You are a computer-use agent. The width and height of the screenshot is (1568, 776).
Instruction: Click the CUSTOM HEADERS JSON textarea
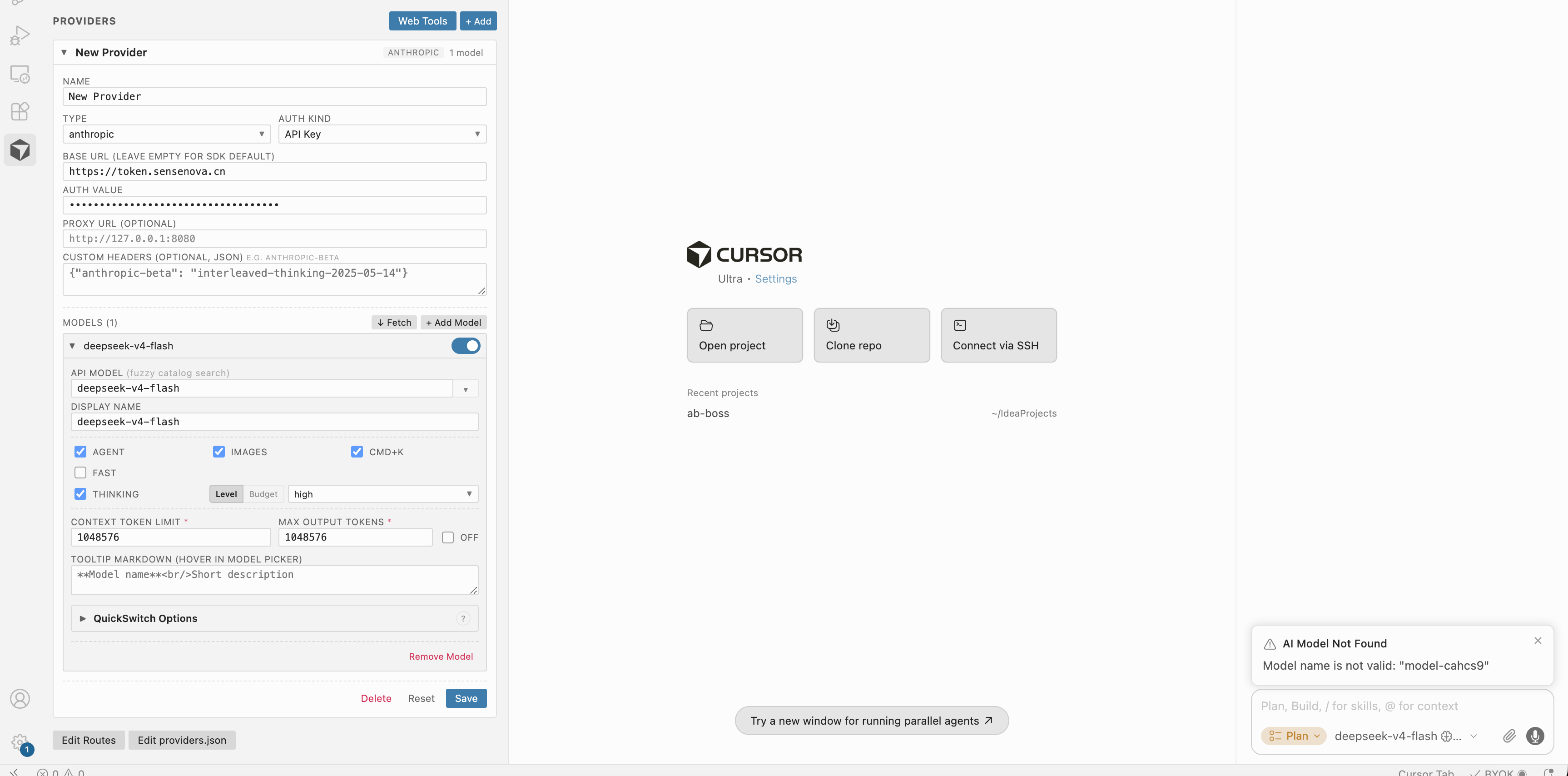tap(274, 279)
